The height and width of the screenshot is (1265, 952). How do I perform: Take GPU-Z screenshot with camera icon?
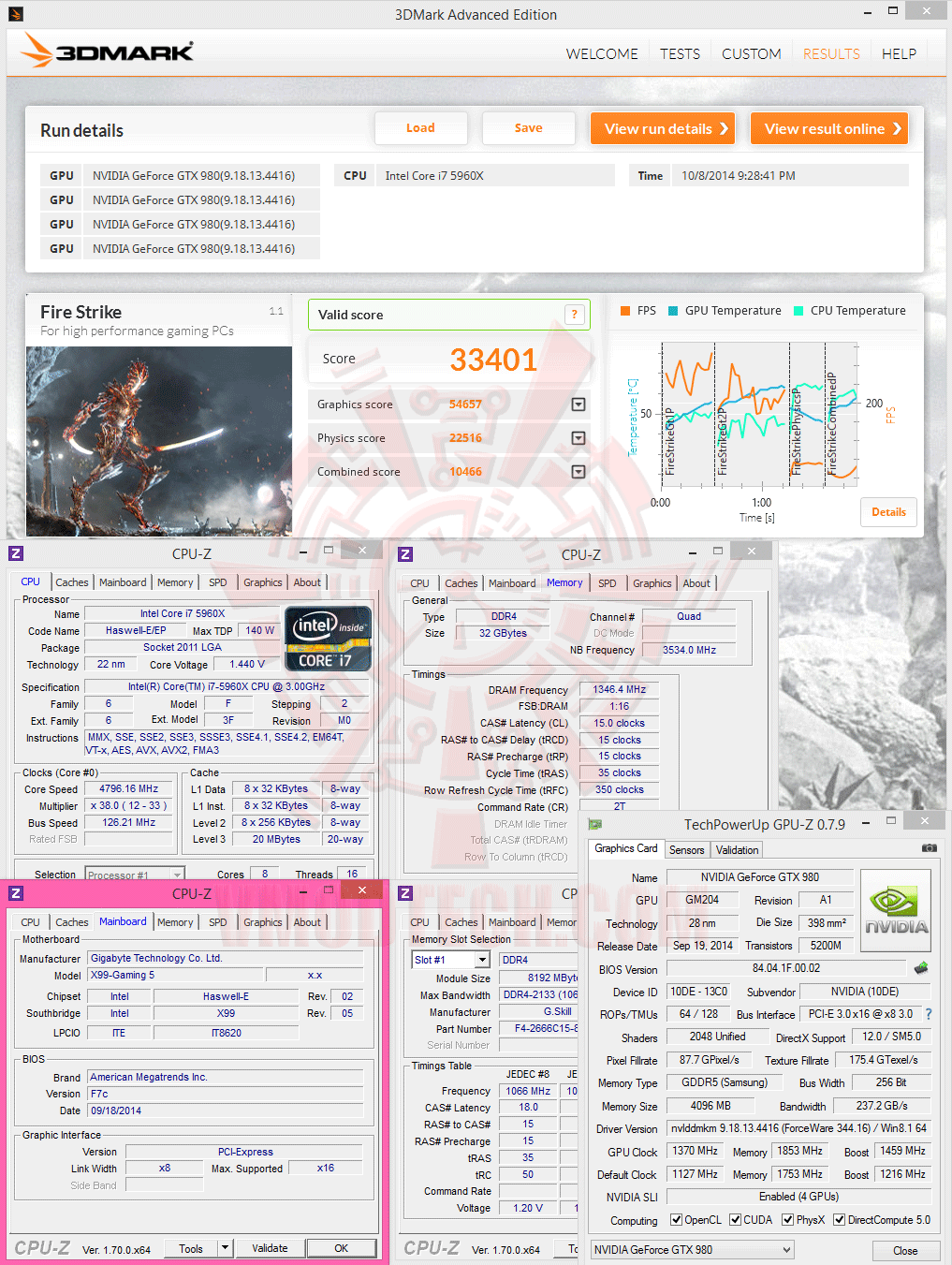[929, 848]
